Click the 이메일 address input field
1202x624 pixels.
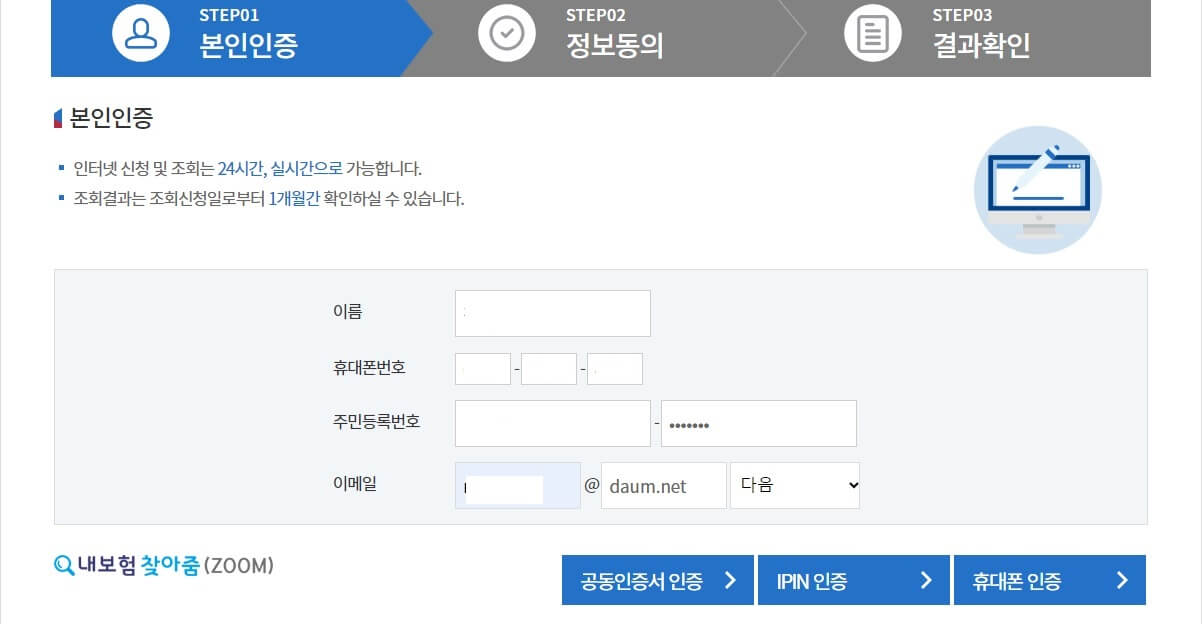(x=517, y=485)
